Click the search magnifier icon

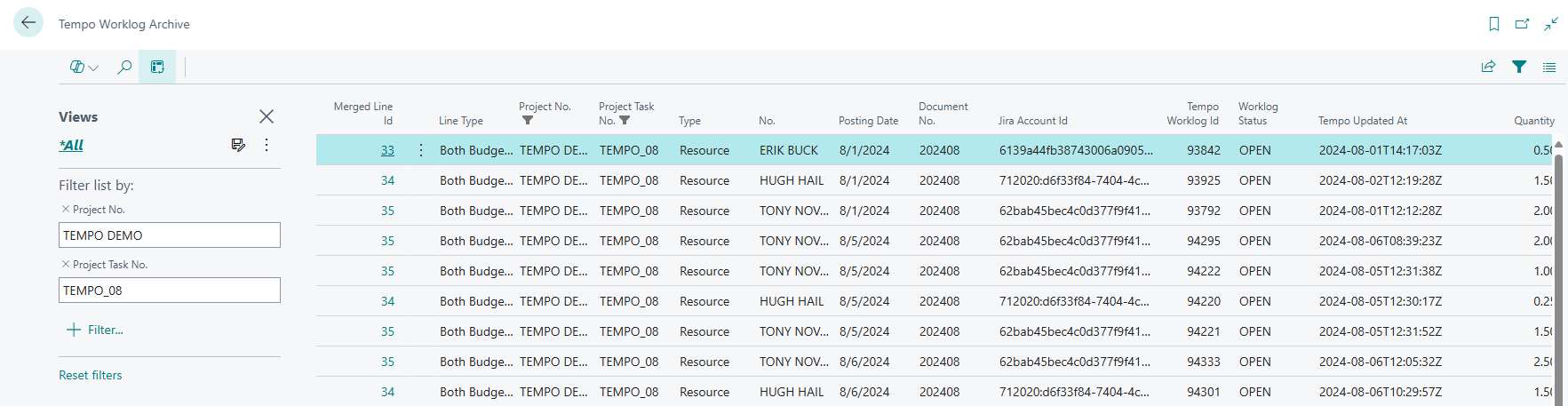pos(124,67)
